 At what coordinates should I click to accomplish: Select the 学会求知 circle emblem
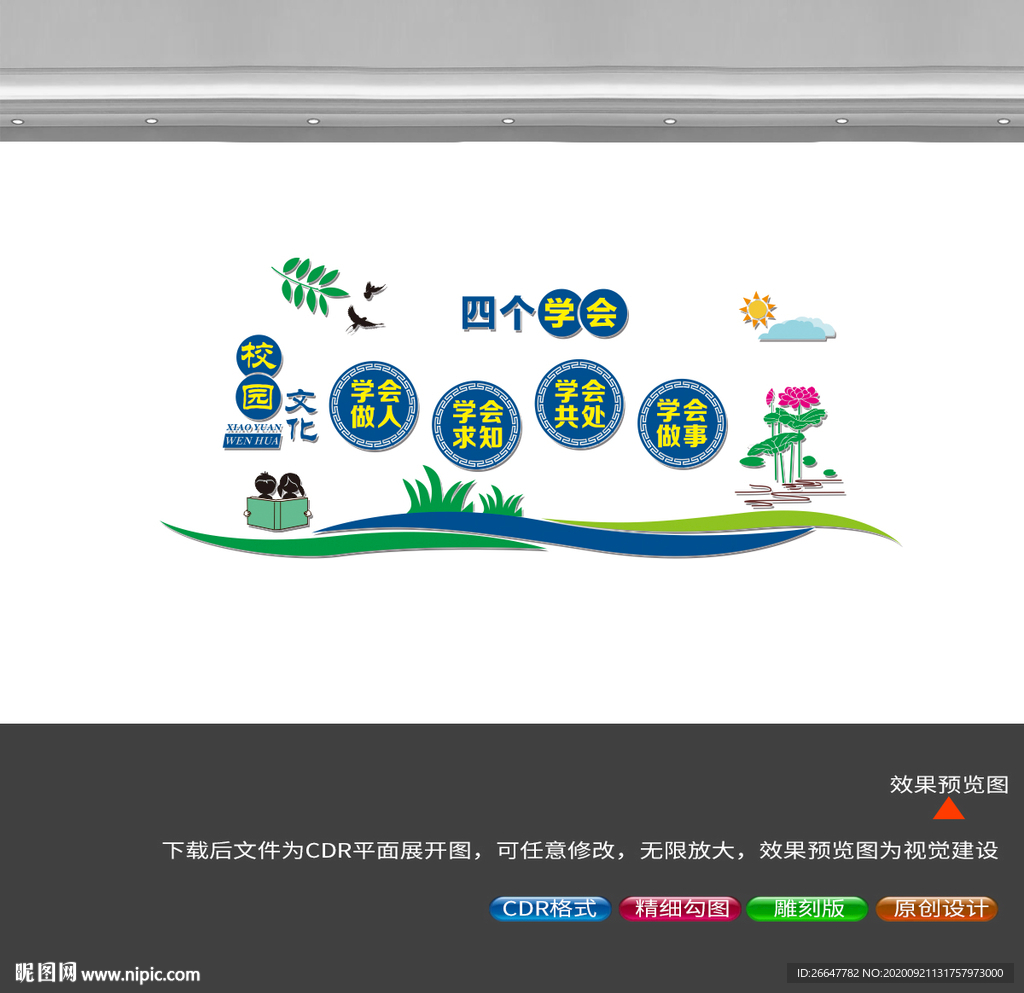479,425
